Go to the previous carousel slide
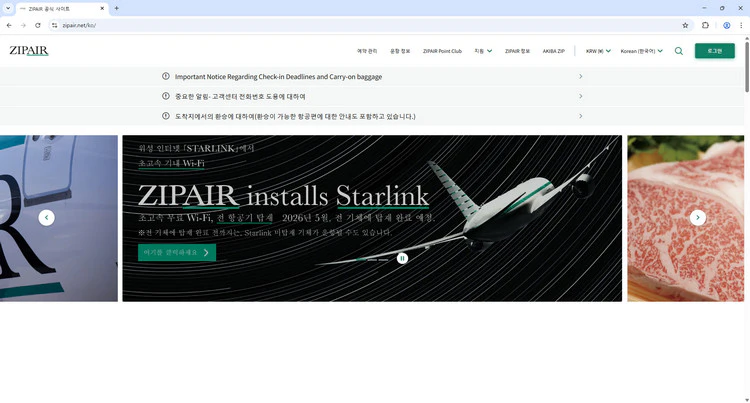Viewport: 750px width, 403px height. 46,218
